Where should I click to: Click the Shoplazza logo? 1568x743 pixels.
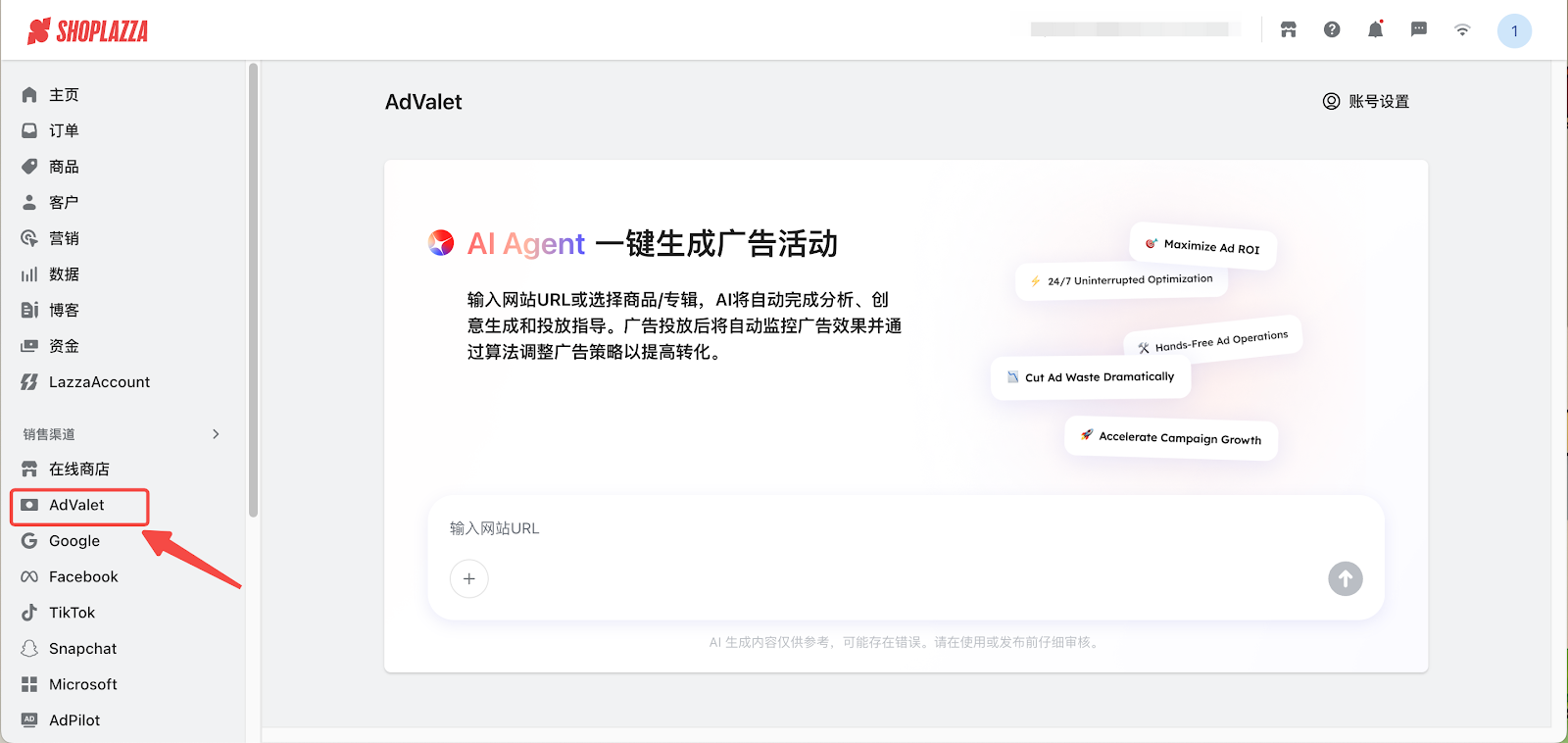(x=87, y=31)
